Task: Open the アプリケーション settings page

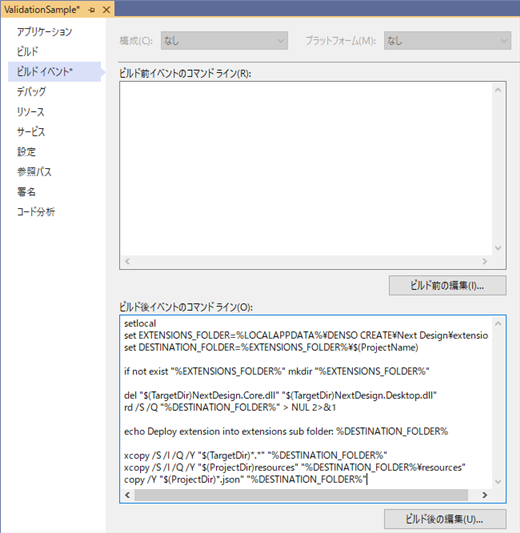Action: (x=45, y=32)
